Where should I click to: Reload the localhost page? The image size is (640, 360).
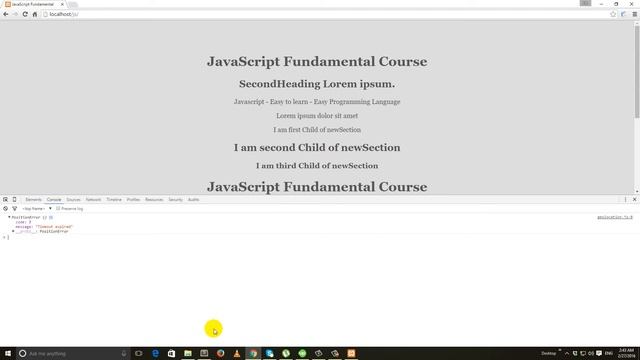25,14
